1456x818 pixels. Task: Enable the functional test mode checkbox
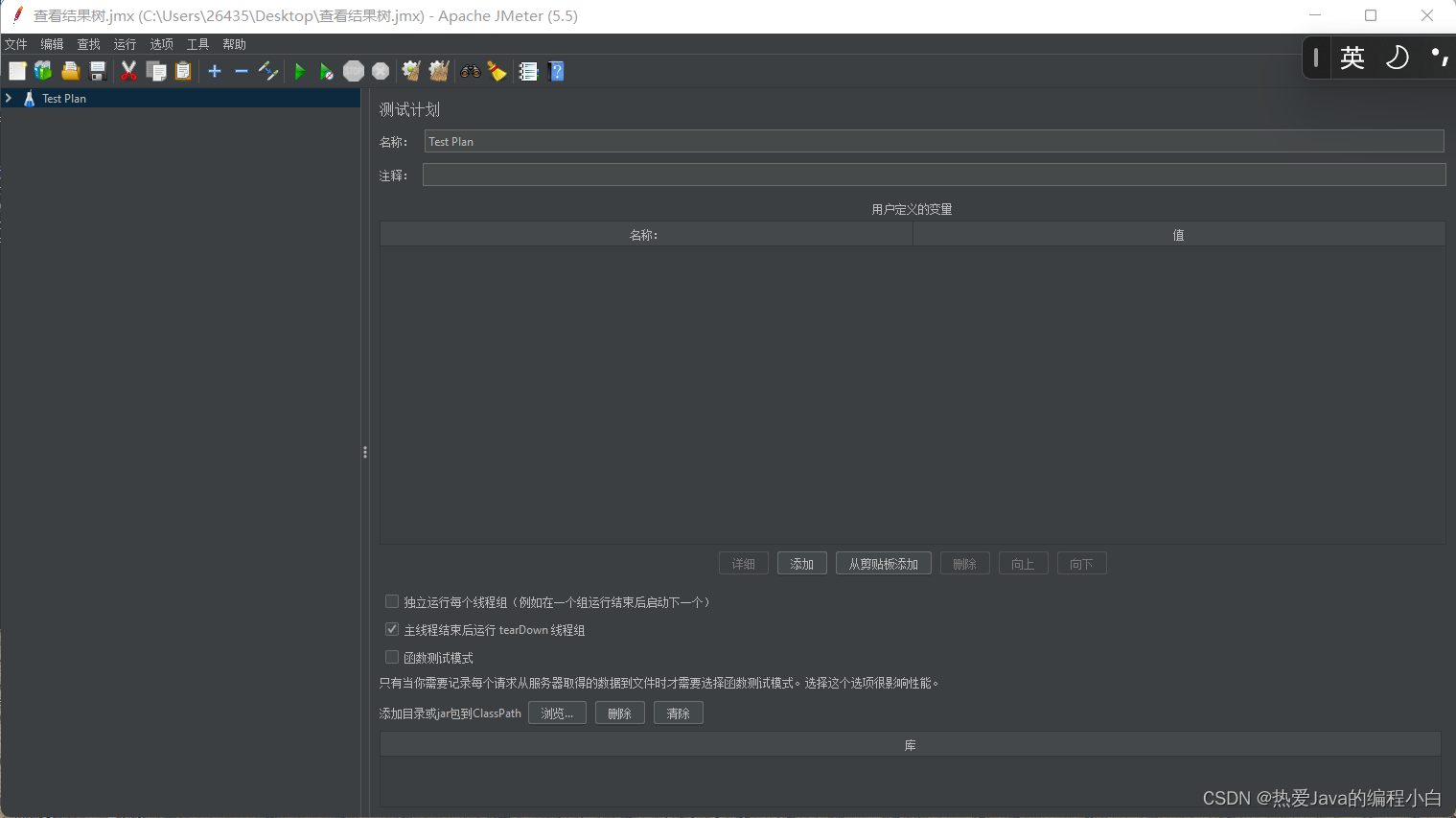pyautogui.click(x=392, y=657)
